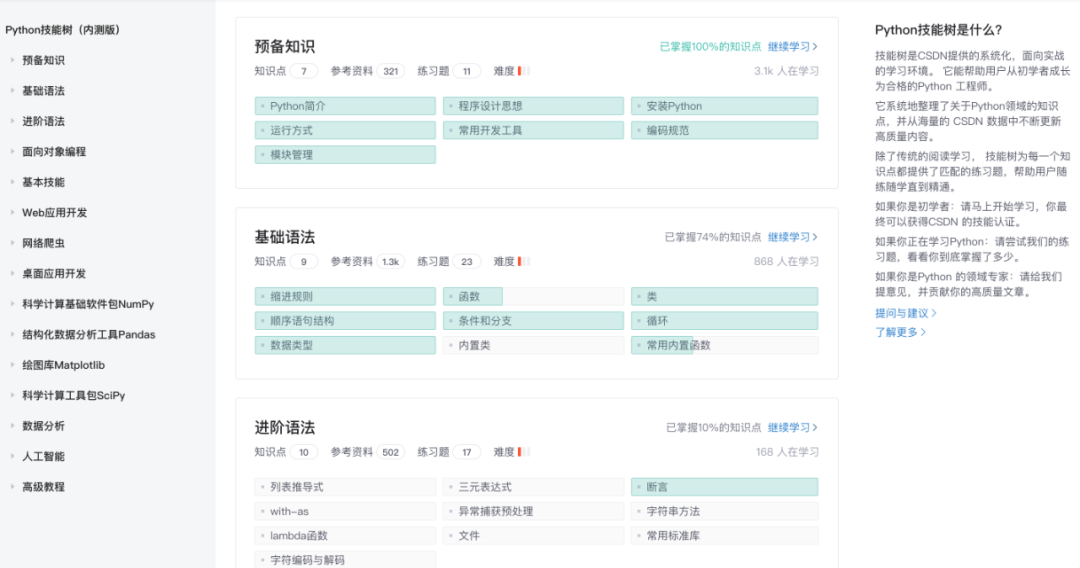
Task: Select the 类 knowledge point
Action: (725, 297)
